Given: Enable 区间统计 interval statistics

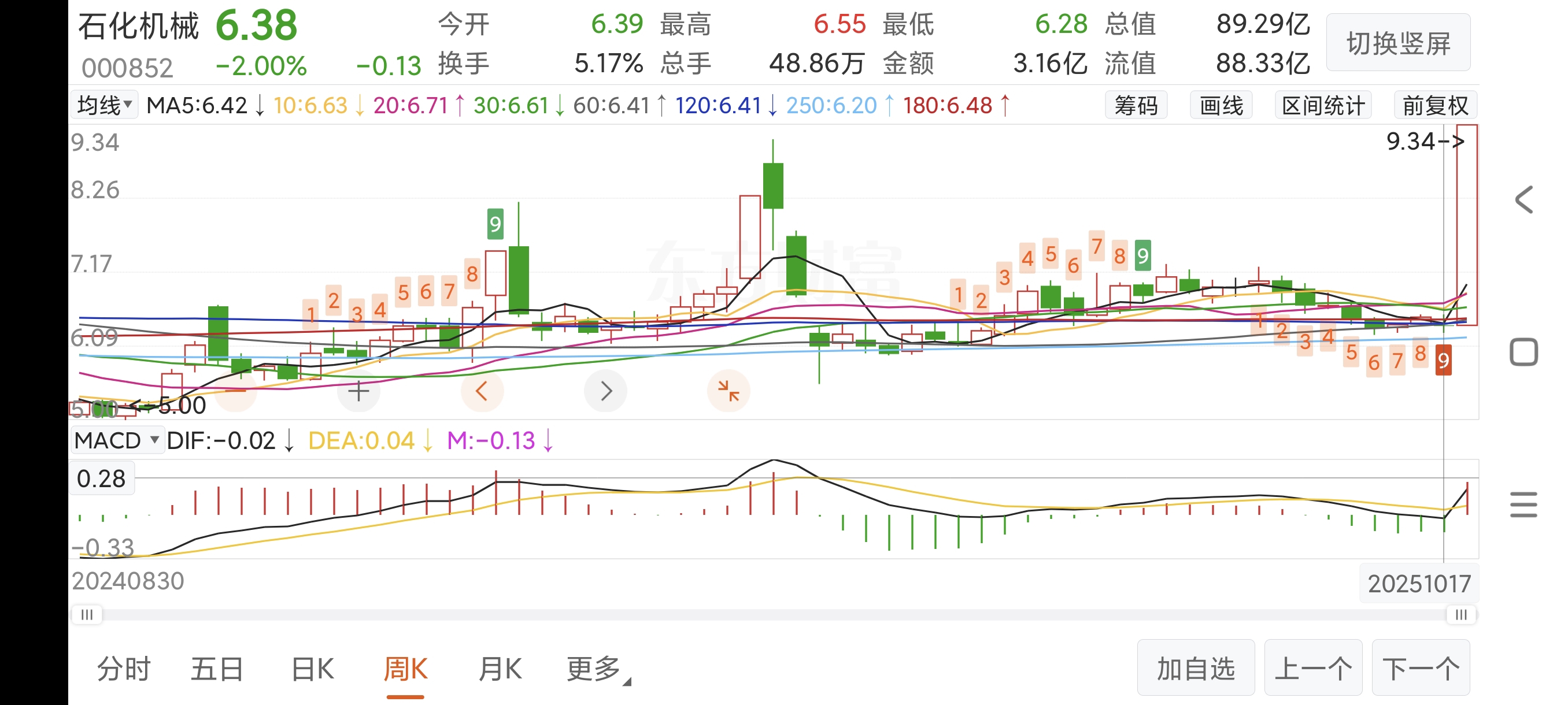Looking at the screenshot, I should [1323, 106].
